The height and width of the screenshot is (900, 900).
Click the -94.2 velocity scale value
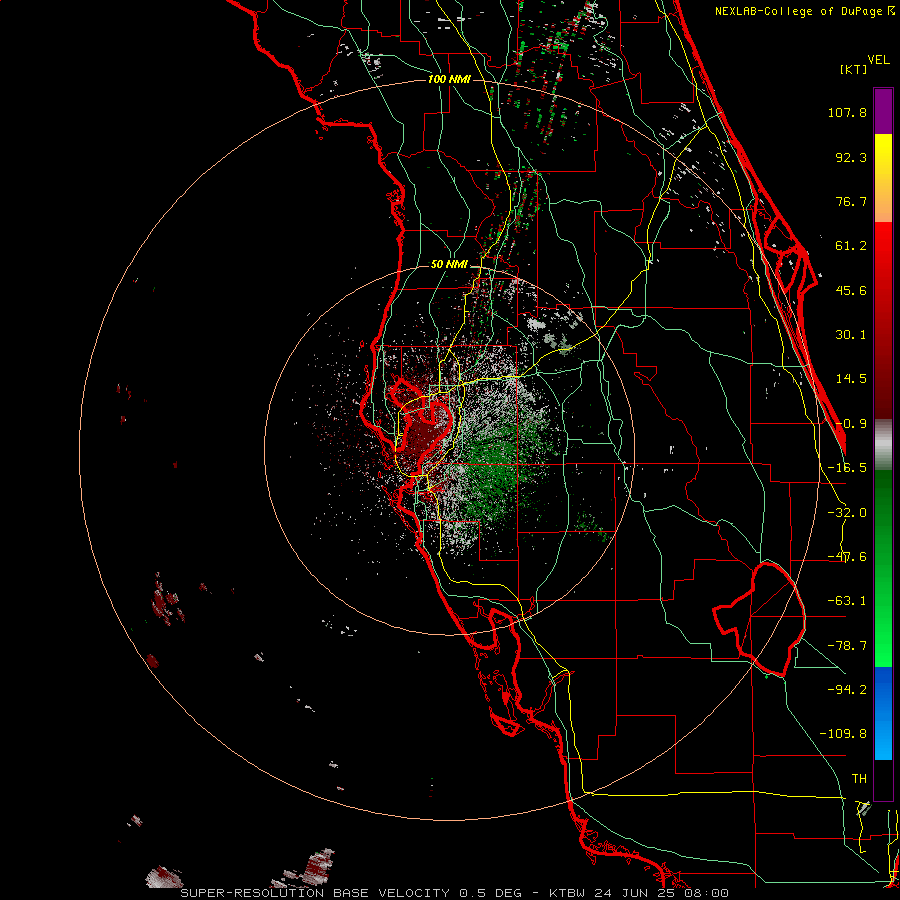click(x=847, y=689)
